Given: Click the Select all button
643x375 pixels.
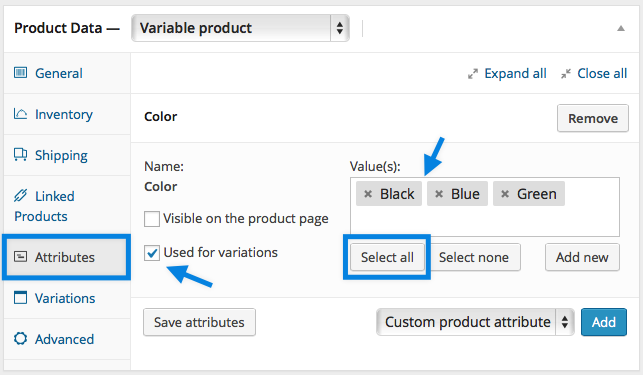Looking at the screenshot, I should coord(387,257).
